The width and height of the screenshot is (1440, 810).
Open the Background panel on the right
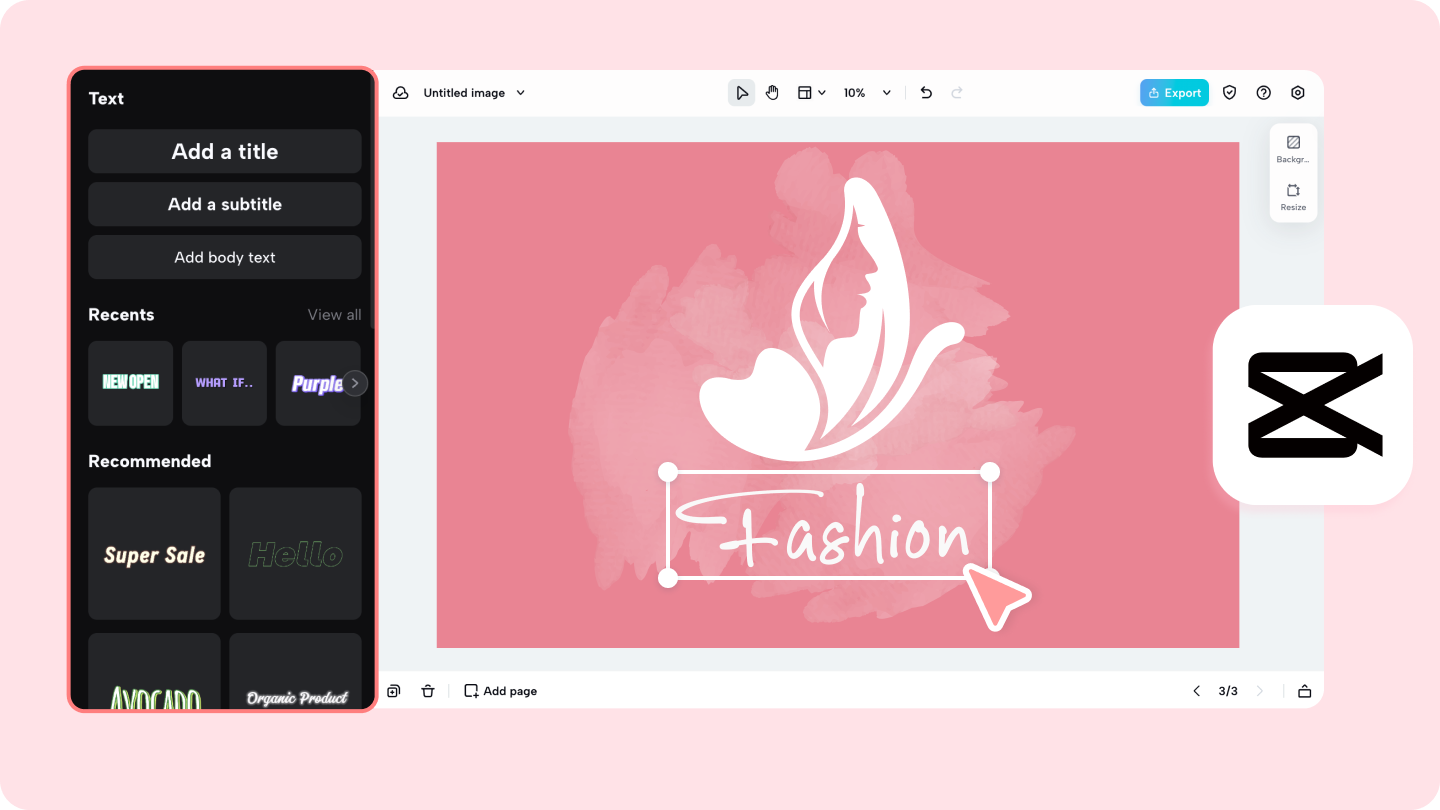(x=1293, y=147)
